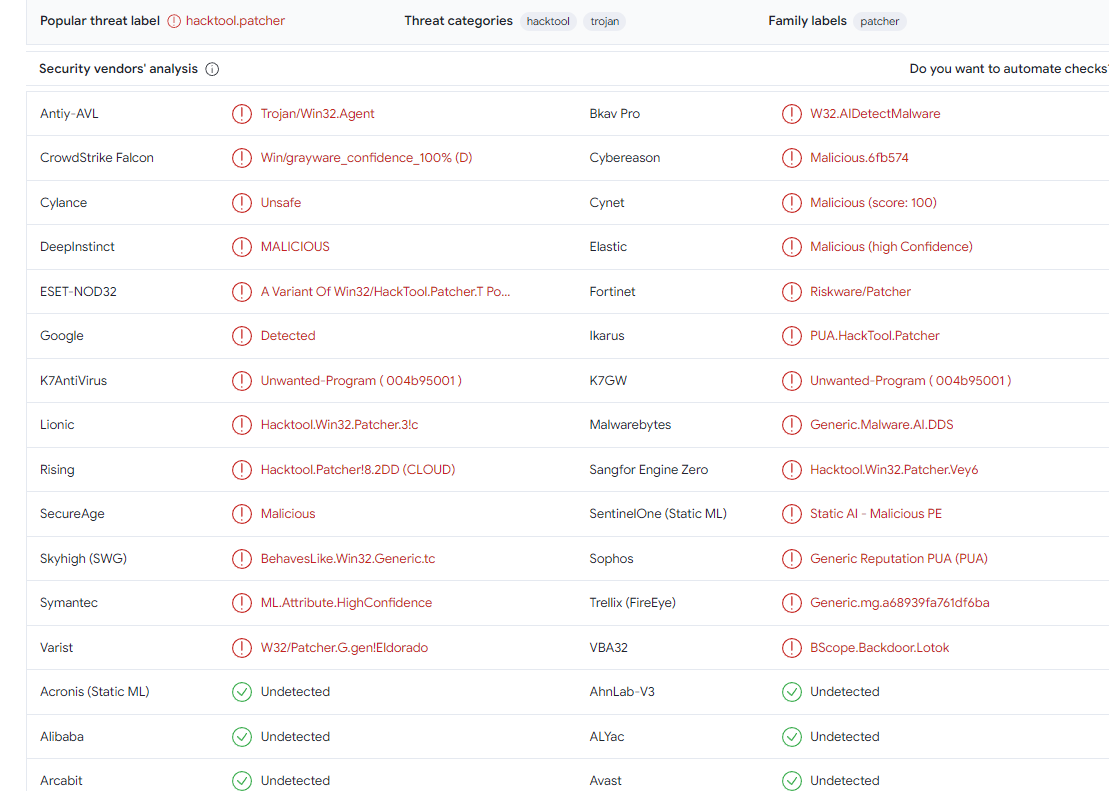Click the alert icon in the Elastic row
Viewport: 1109px width, 791px height.
click(x=791, y=247)
